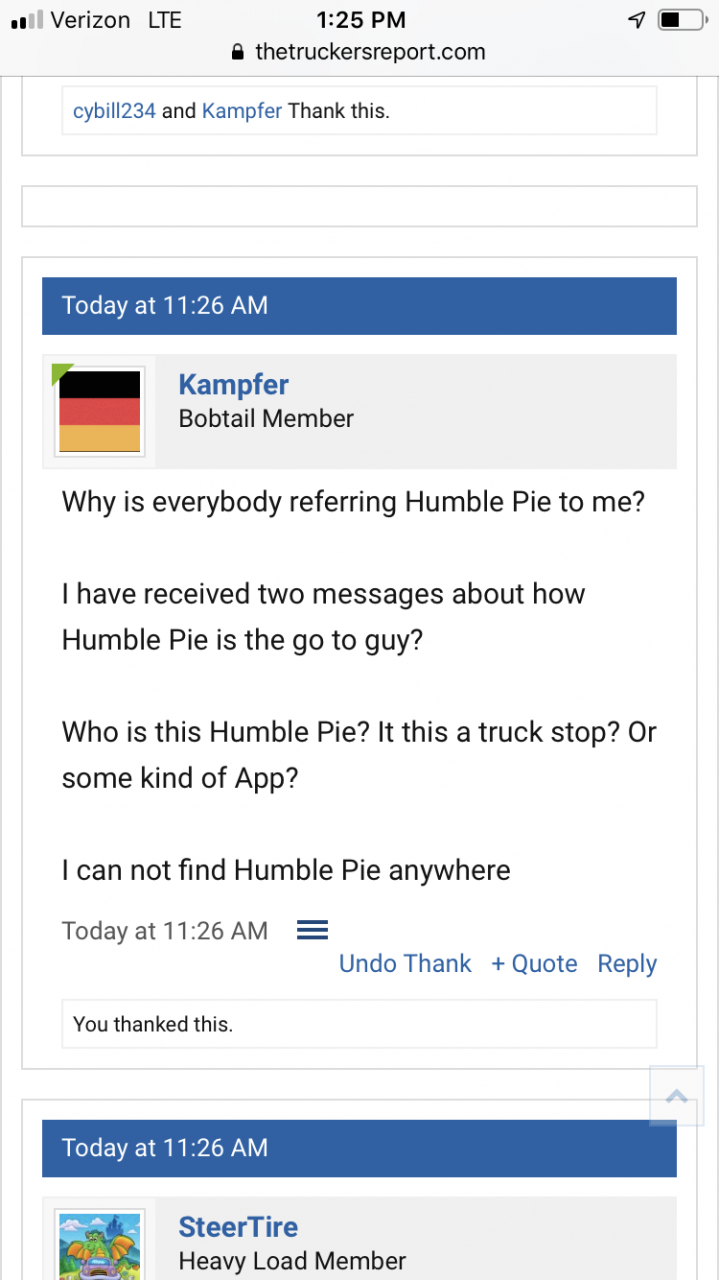
Task: Undo Thank on Kampfer's post
Action: tap(405, 963)
